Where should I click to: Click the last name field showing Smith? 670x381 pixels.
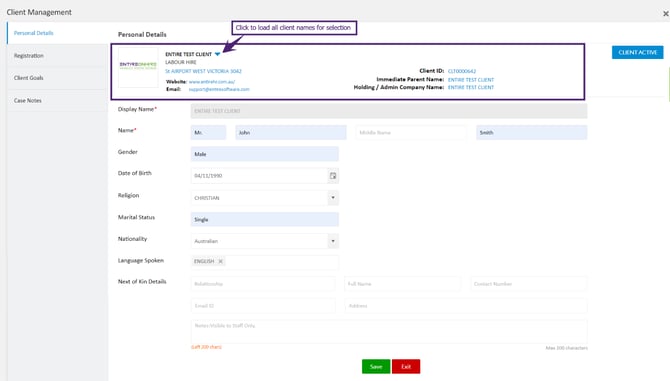tap(532, 132)
